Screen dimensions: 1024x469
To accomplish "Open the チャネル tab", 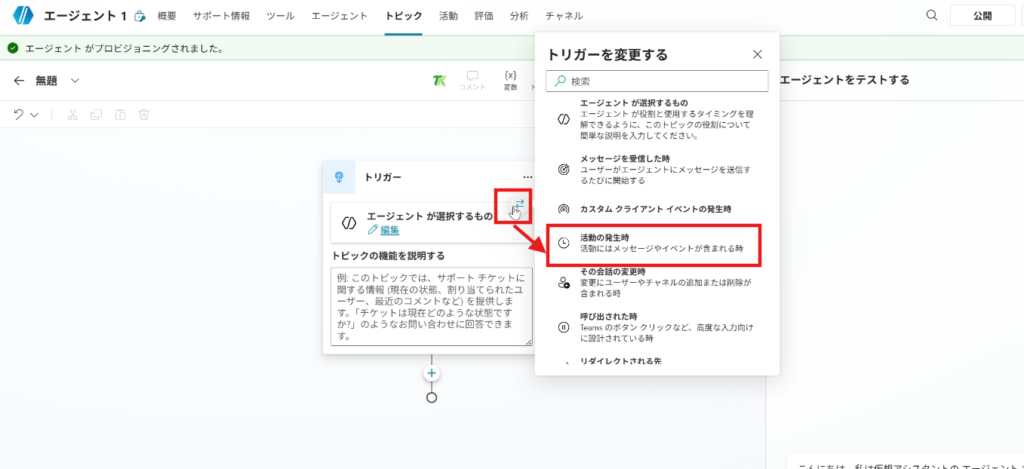I will click(564, 16).
